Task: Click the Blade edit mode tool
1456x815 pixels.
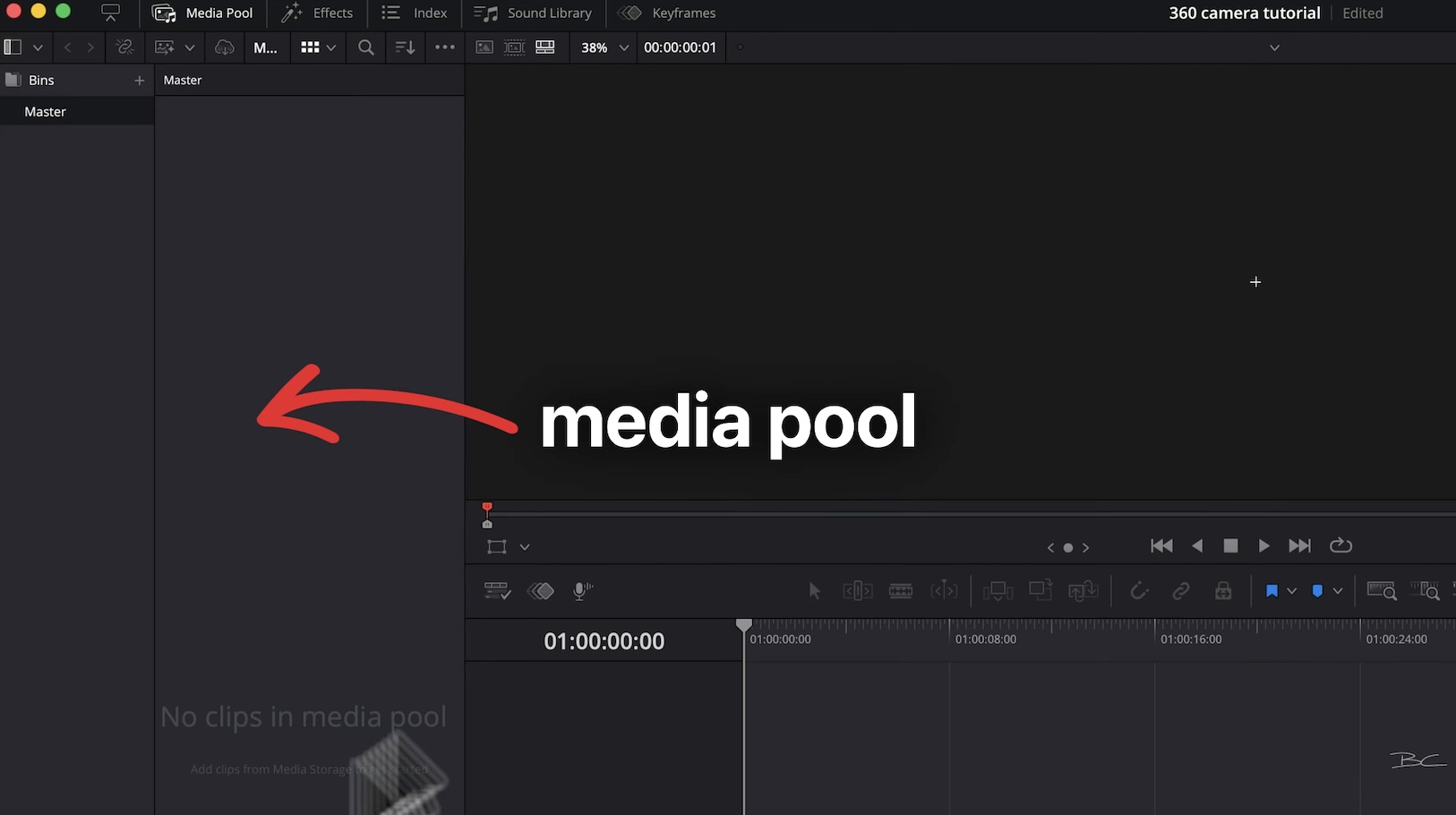Action: pyautogui.click(x=901, y=591)
